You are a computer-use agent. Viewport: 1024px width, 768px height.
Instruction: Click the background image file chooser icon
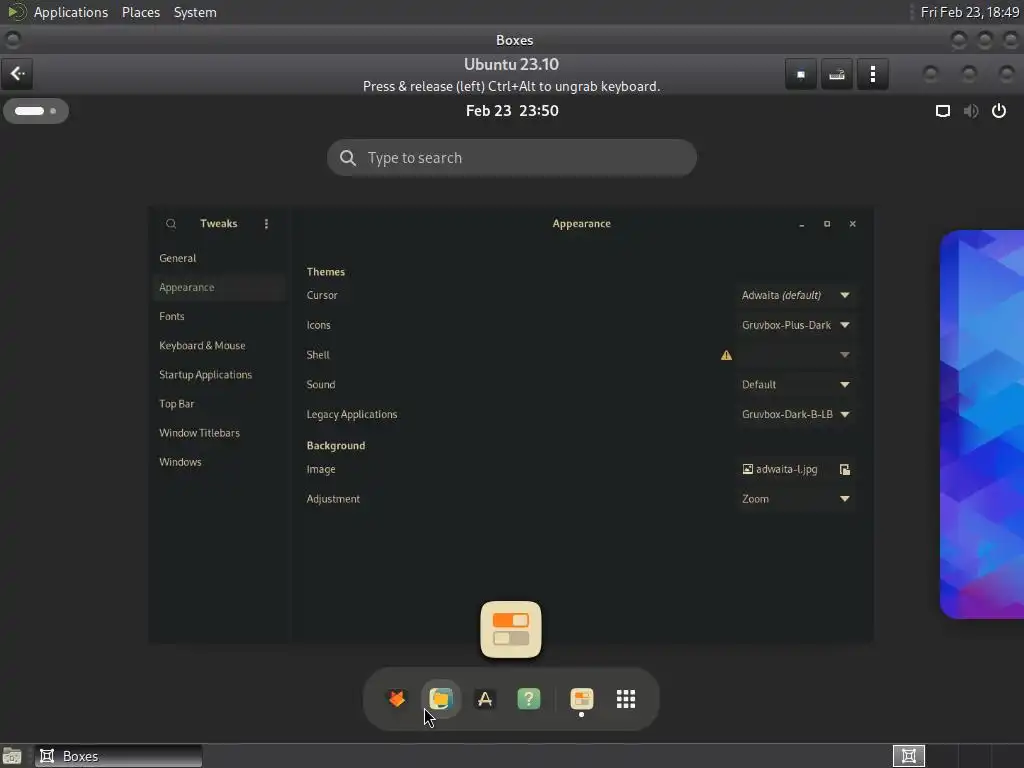(x=844, y=469)
